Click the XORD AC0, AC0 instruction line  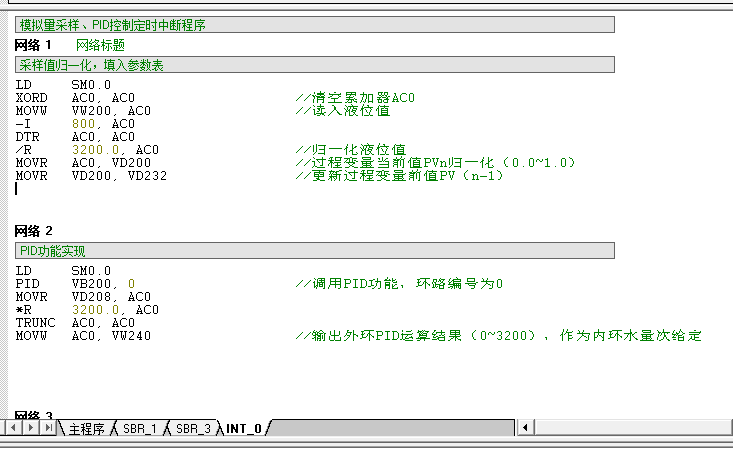coord(75,98)
